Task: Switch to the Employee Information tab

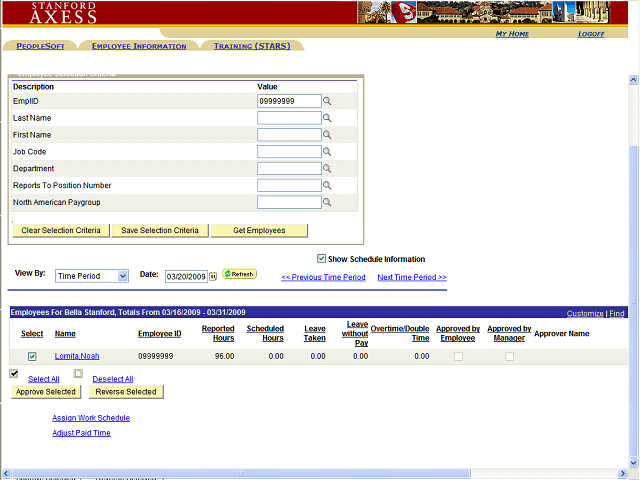Action: [138, 46]
